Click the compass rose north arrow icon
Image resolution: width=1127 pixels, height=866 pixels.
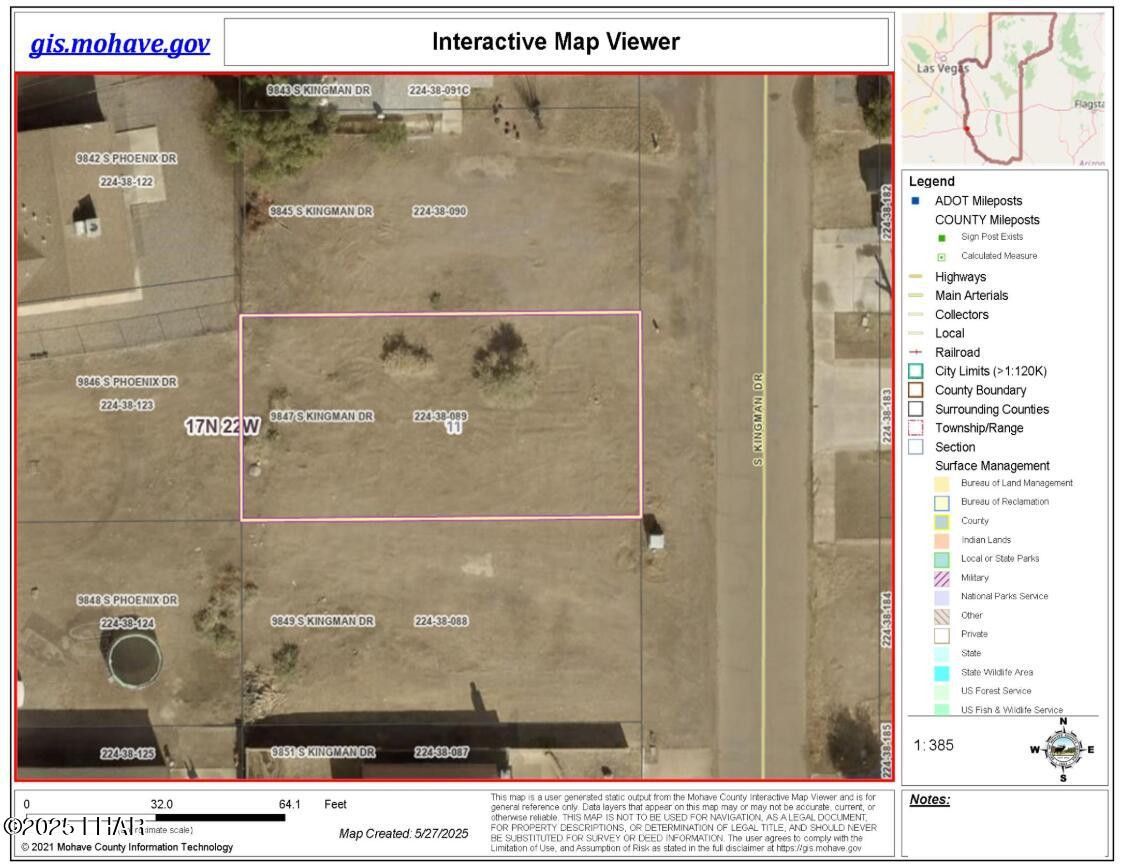pos(1063,748)
